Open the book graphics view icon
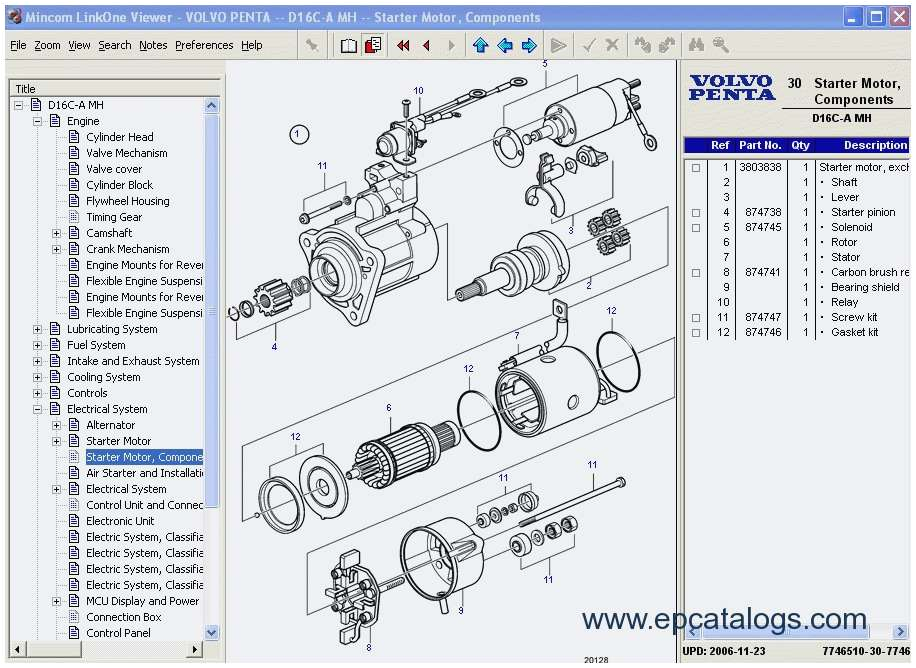The image size is (916, 668). pyautogui.click(x=348, y=45)
